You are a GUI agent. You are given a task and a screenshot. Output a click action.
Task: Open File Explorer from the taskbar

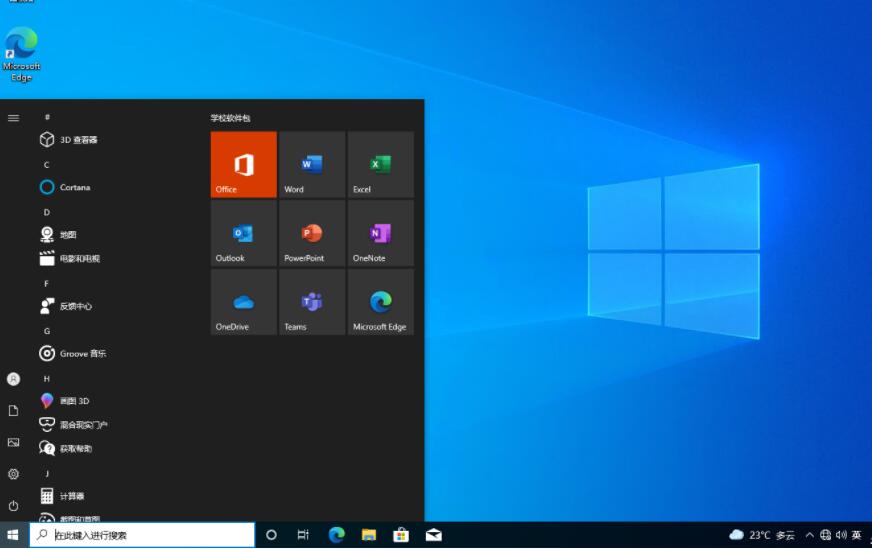(369, 535)
